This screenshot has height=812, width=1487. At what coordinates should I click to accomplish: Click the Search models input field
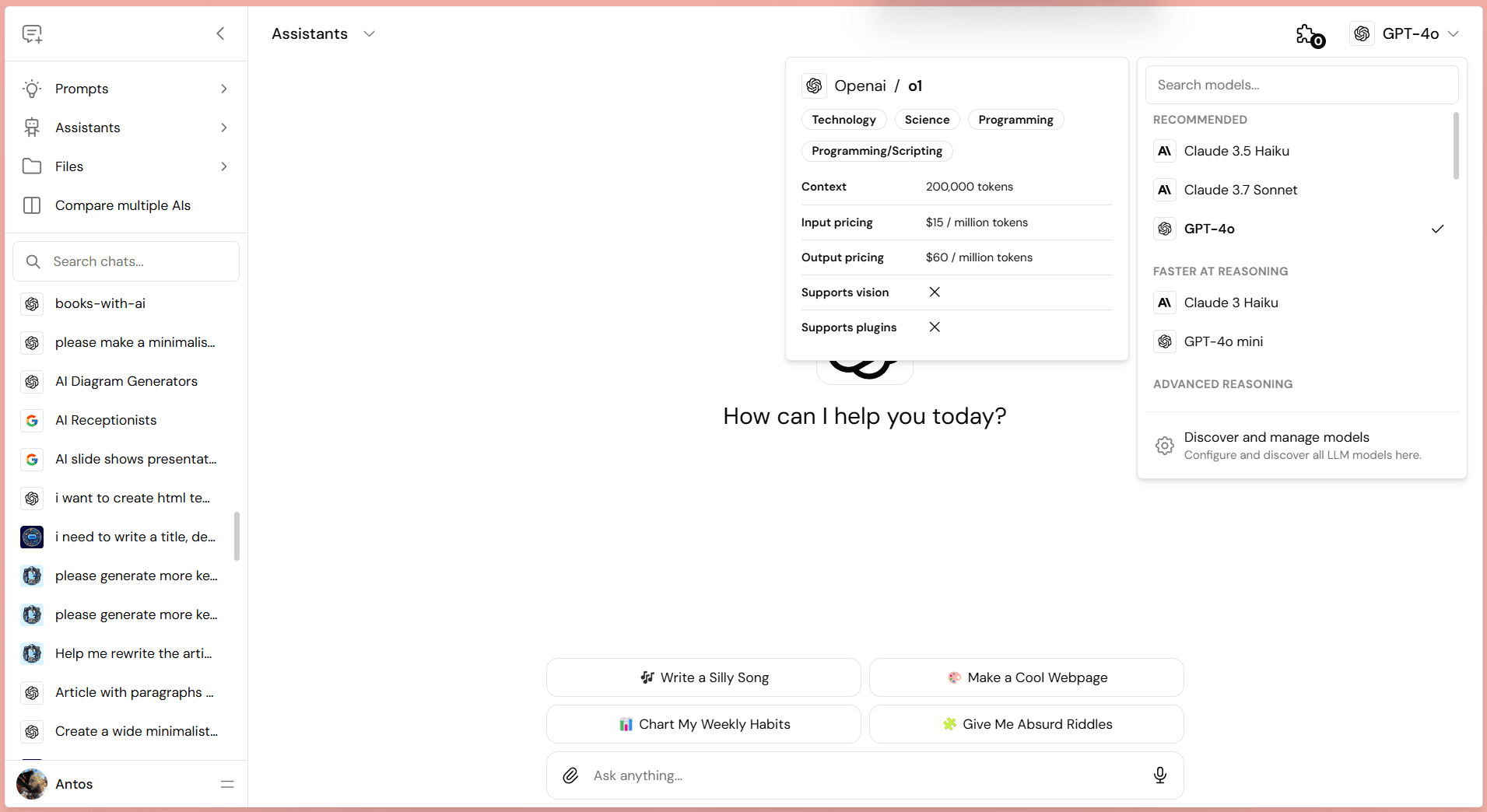[x=1302, y=85]
